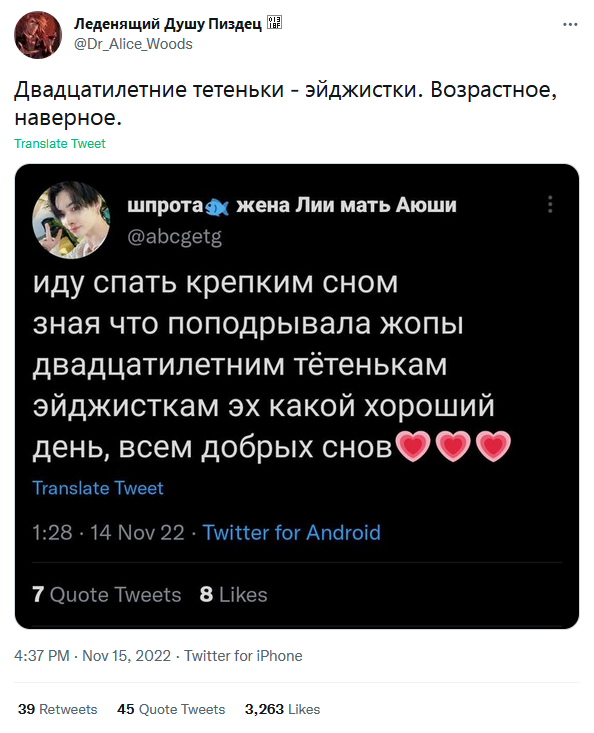Click 8 Likes in the quoted tweet
The width and height of the screenshot is (594, 733).
pos(233,595)
